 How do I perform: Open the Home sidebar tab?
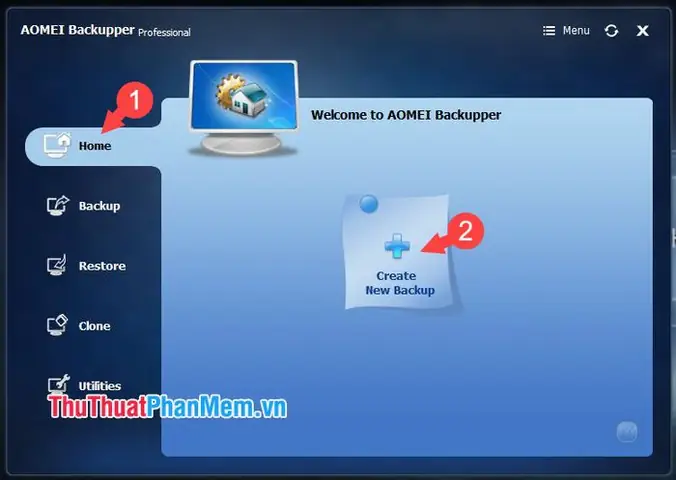coord(93,146)
